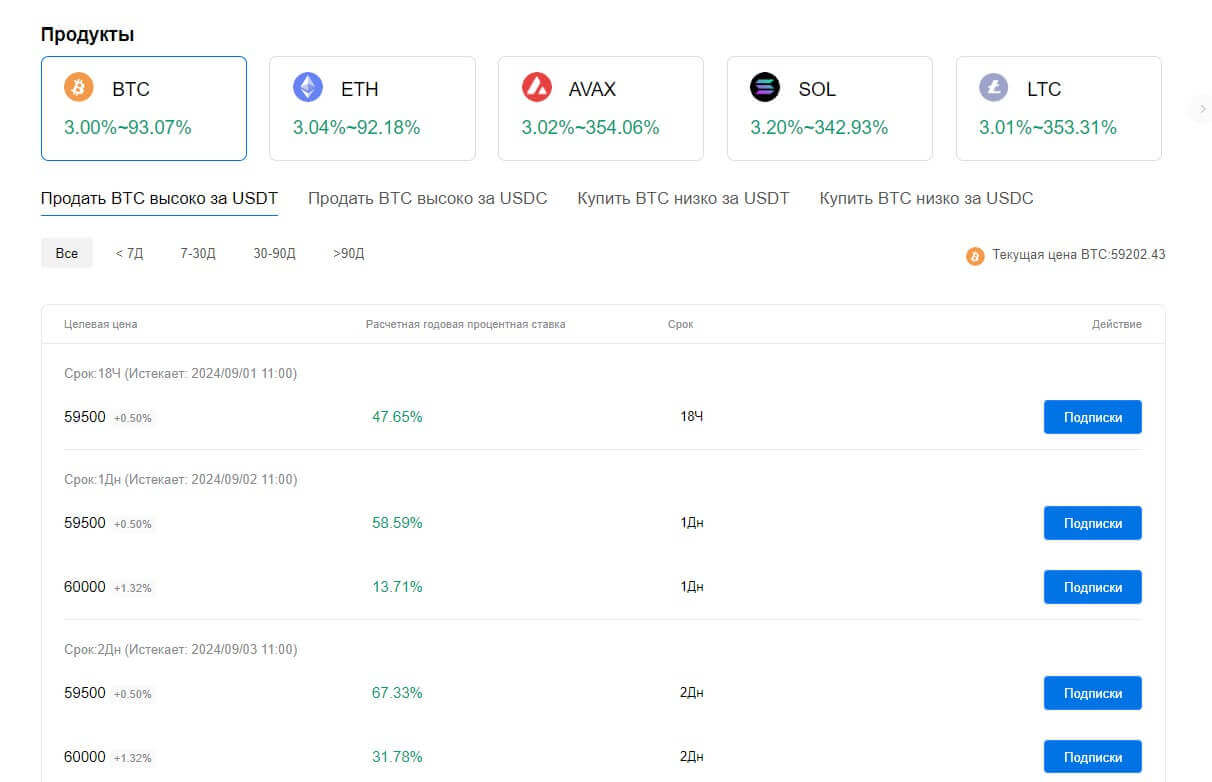The image size is (1212, 782).
Task: Select the ETH product card rate text
Action: pos(356,127)
